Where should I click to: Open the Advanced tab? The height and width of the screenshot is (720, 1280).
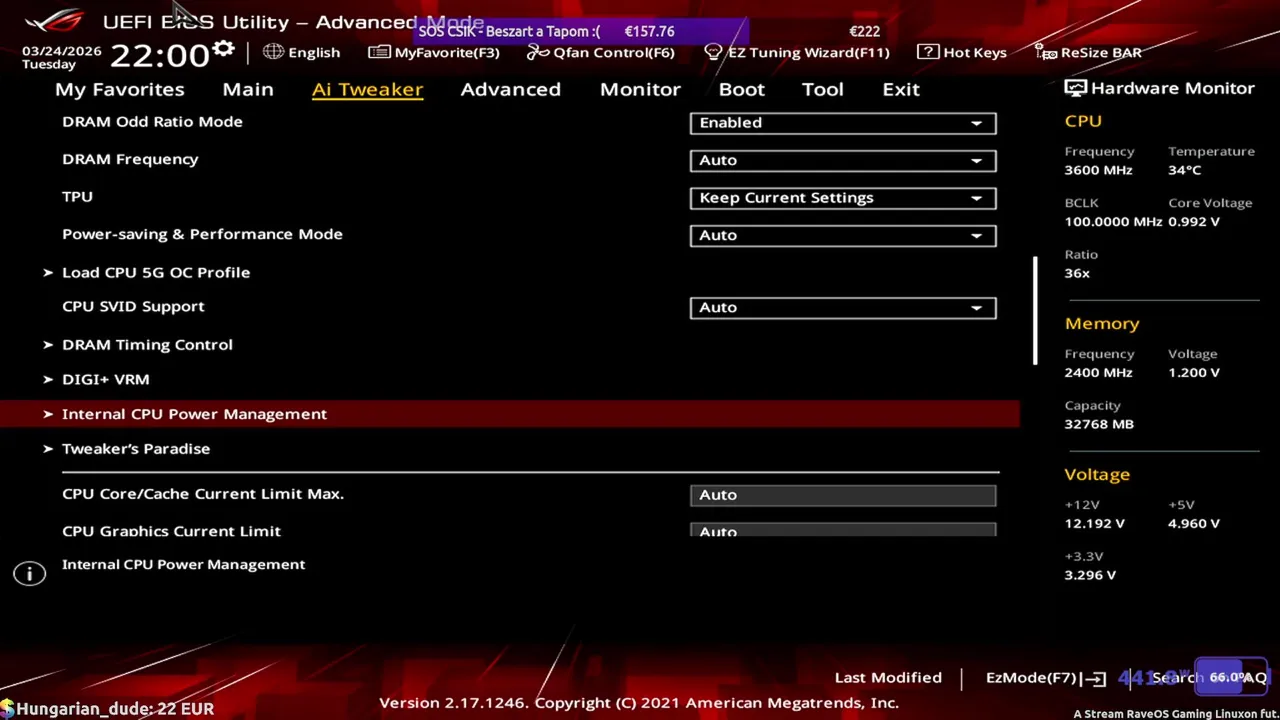pyautogui.click(x=510, y=89)
